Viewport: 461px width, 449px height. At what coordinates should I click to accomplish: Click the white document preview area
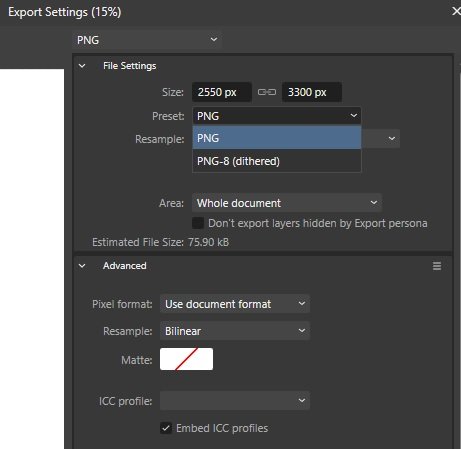[x=32, y=259]
